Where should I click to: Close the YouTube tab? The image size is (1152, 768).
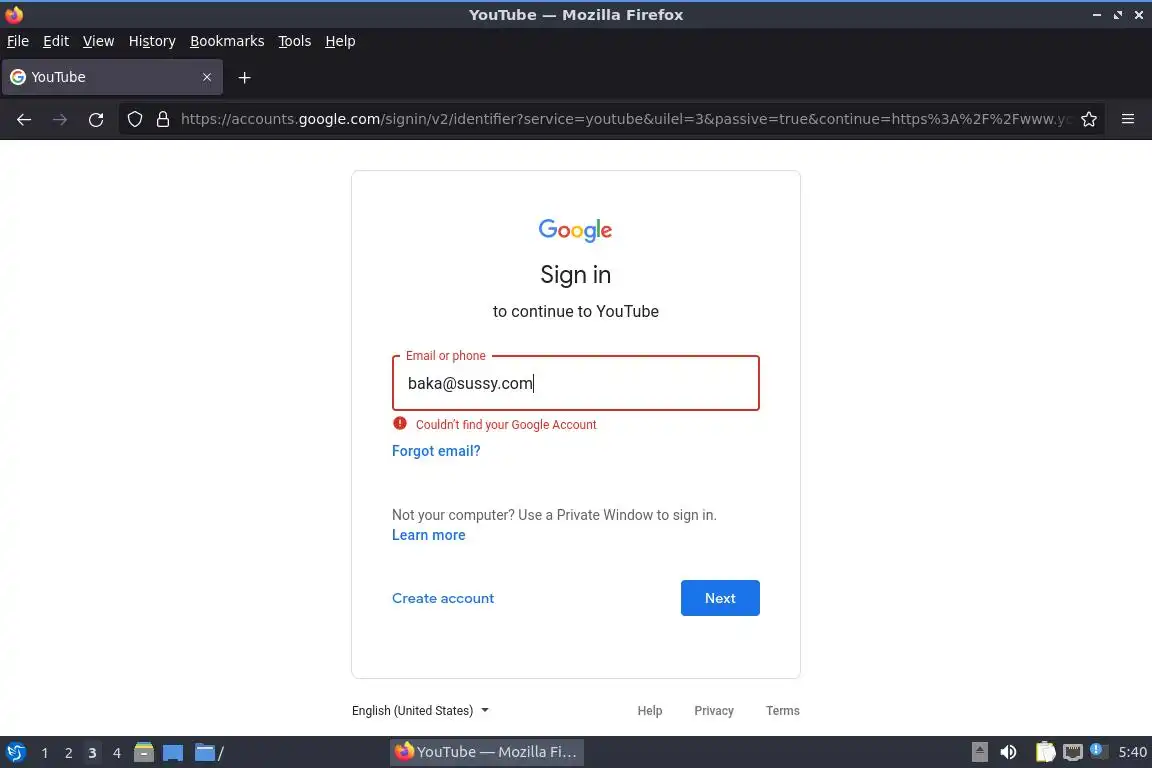(x=207, y=77)
